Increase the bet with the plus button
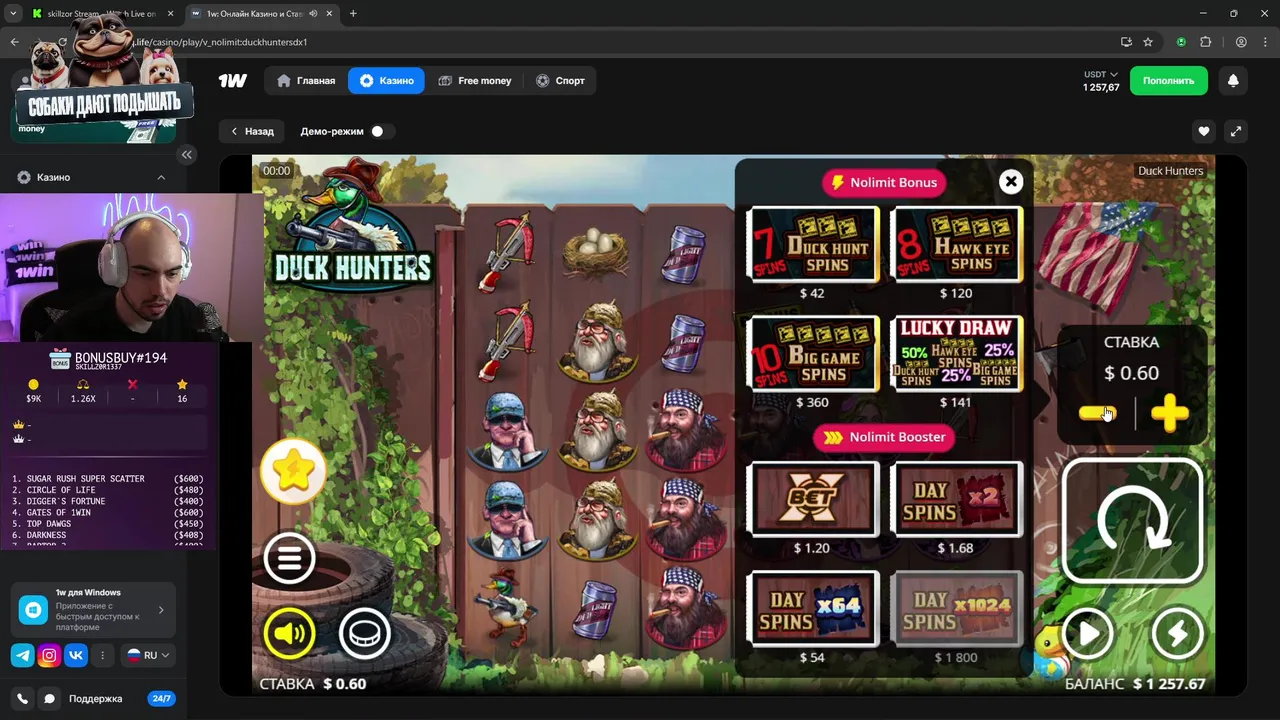Viewport: 1280px width, 720px height. pos(1169,413)
